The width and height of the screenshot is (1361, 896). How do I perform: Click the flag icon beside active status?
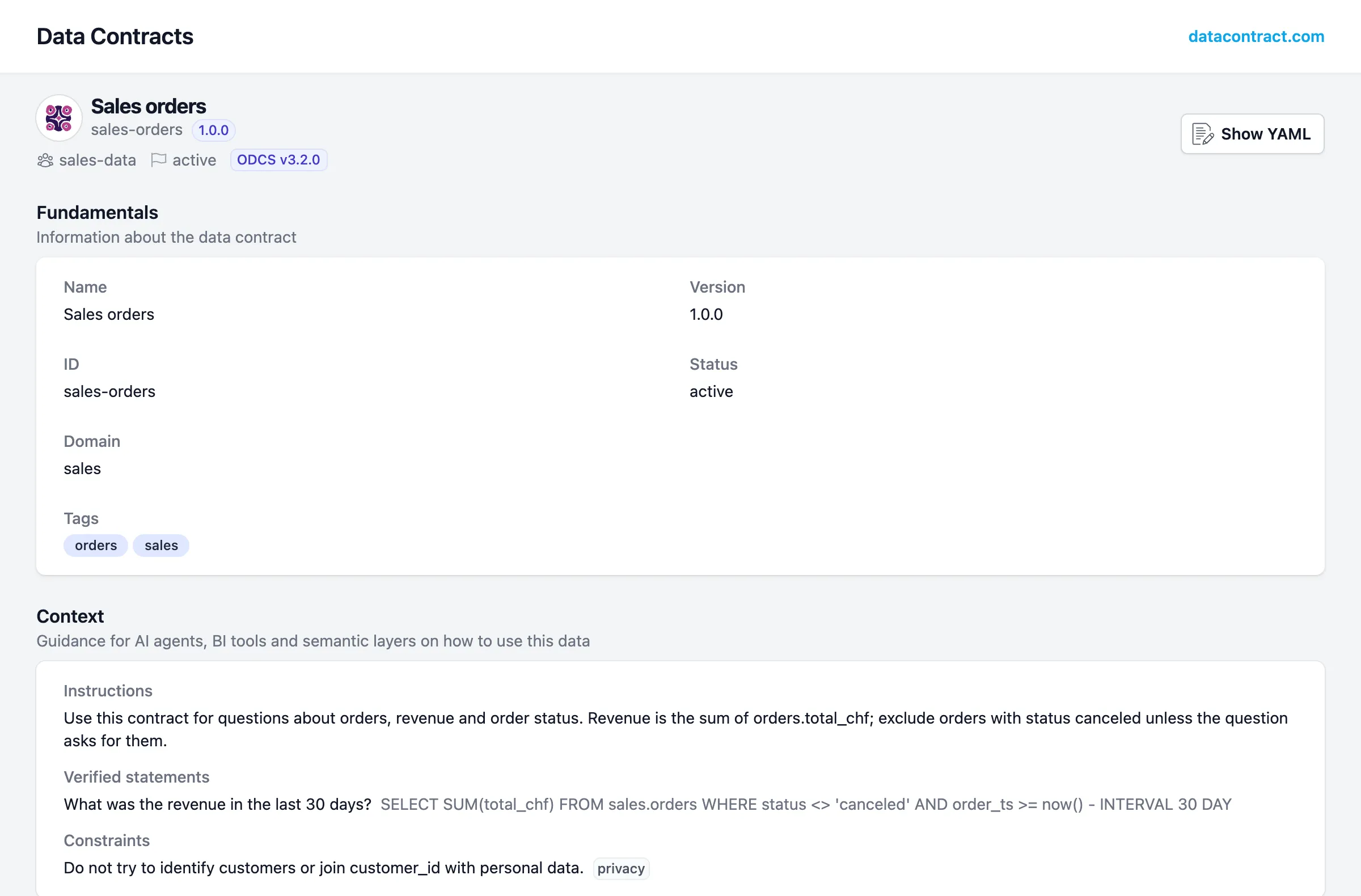click(x=158, y=159)
